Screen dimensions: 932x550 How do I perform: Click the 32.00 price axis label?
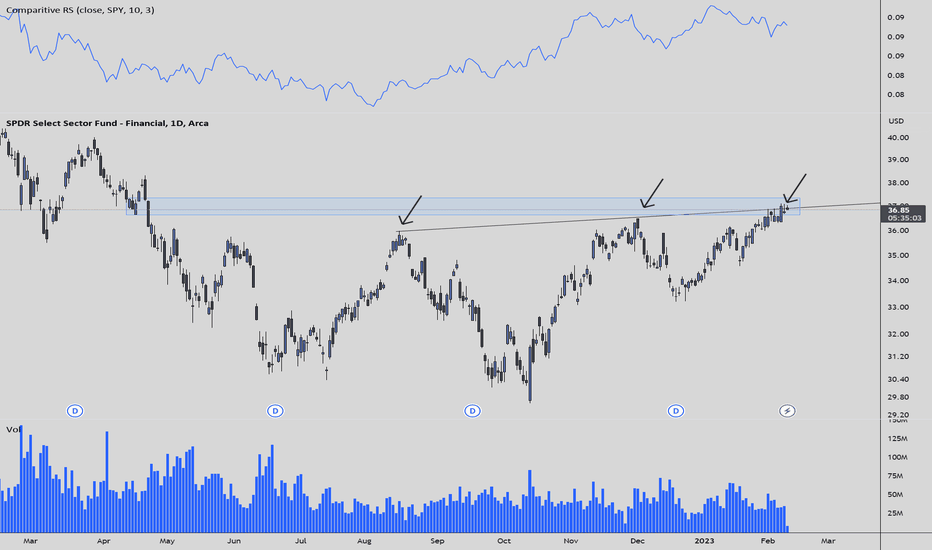[898, 334]
